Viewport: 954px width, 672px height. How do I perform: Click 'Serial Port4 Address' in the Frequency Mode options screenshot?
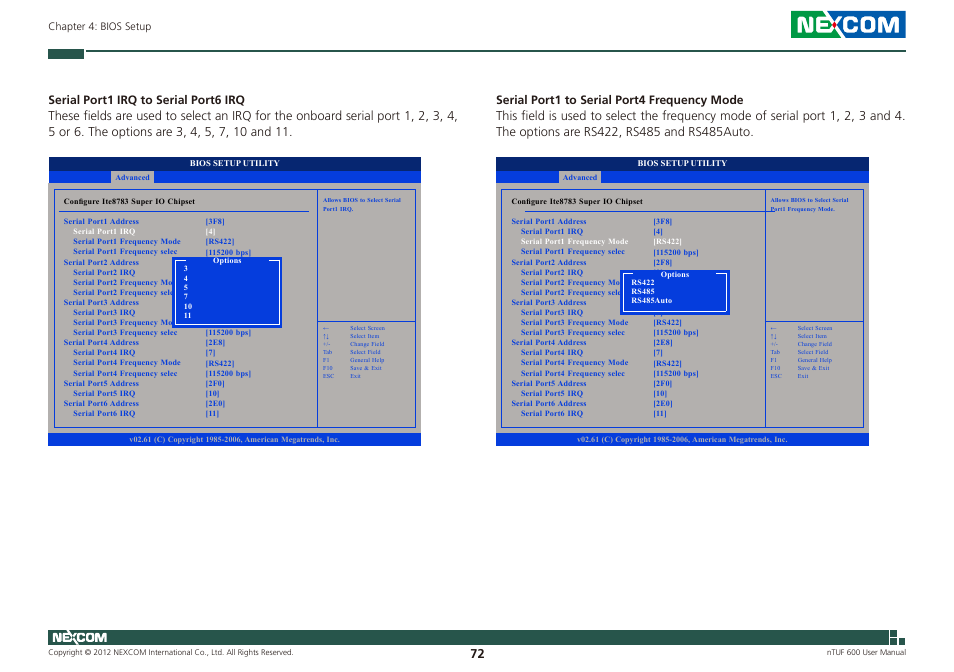pyautogui.click(x=549, y=342)
